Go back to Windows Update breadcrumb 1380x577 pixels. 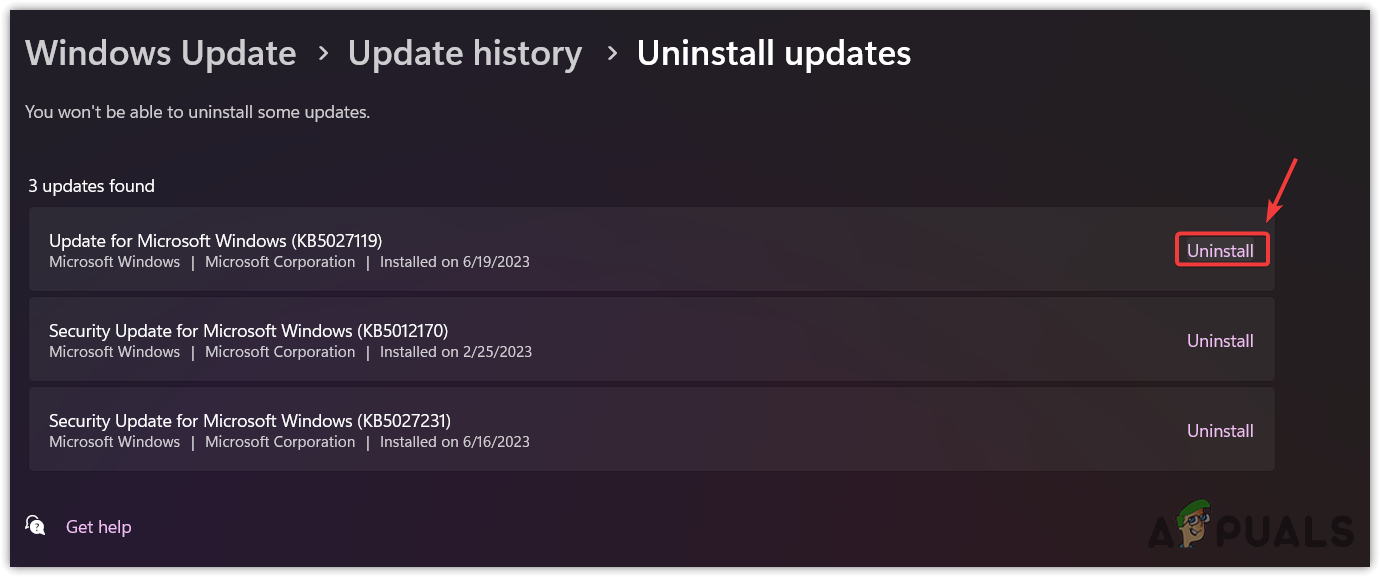point(160,53)
